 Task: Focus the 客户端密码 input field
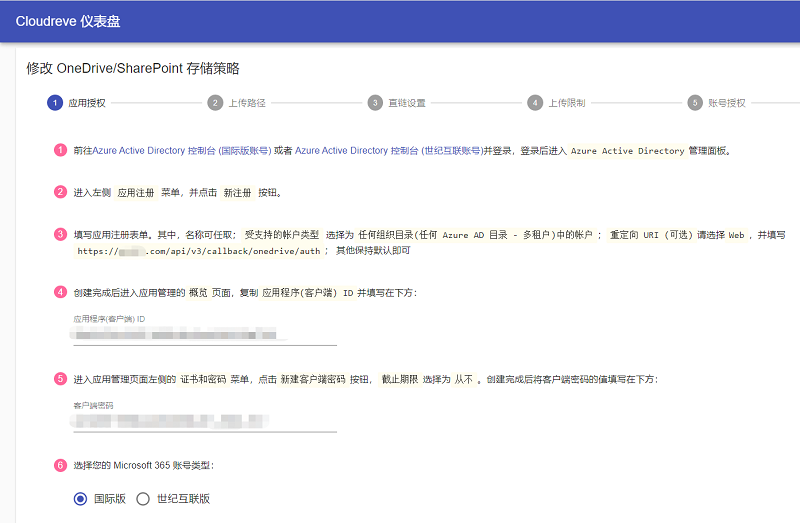click(x=205, y=422)
